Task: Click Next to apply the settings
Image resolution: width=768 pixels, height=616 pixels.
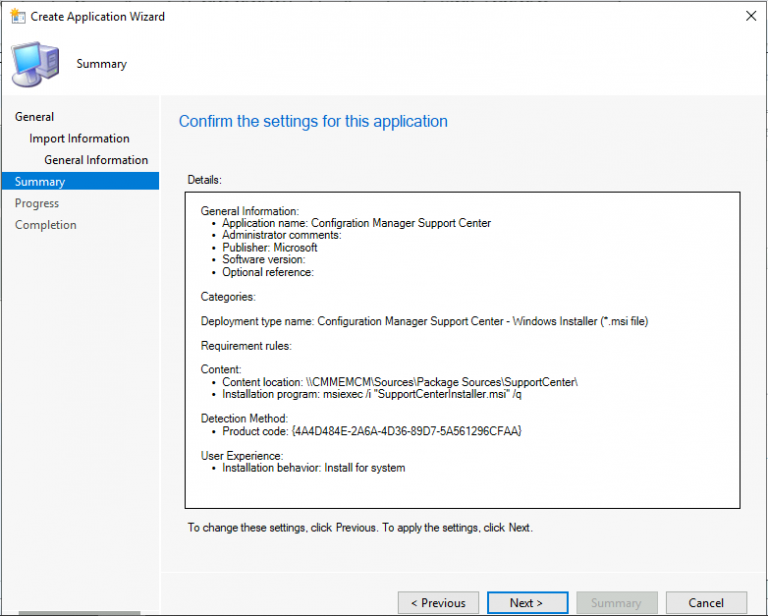Action: tap(526, 603)
